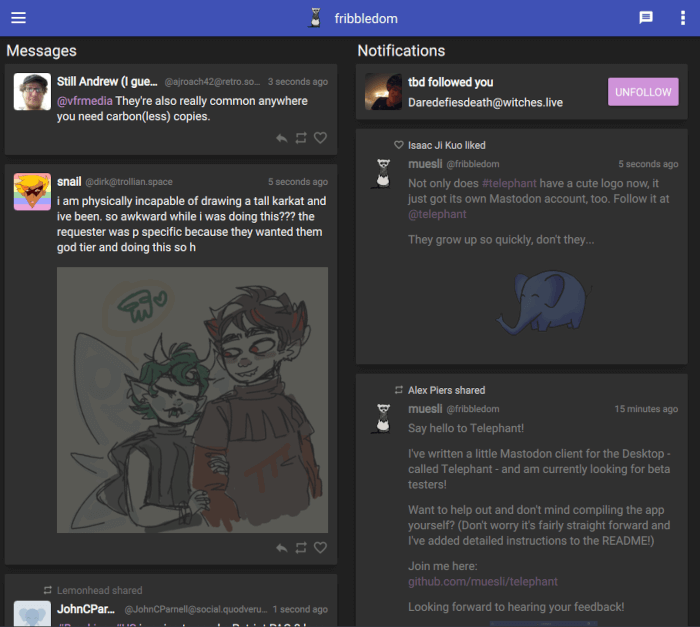Click JohnCPar... author name
This screenshot has width=700, height=627.
point(86,609)
